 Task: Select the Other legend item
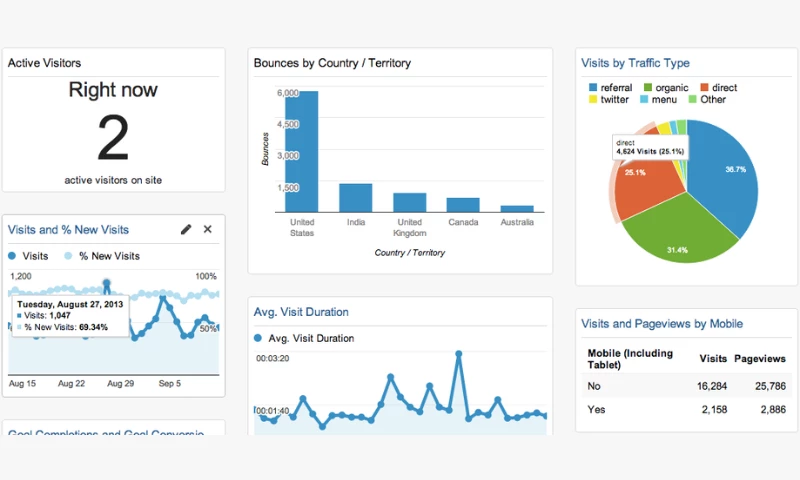pos(706,100)
